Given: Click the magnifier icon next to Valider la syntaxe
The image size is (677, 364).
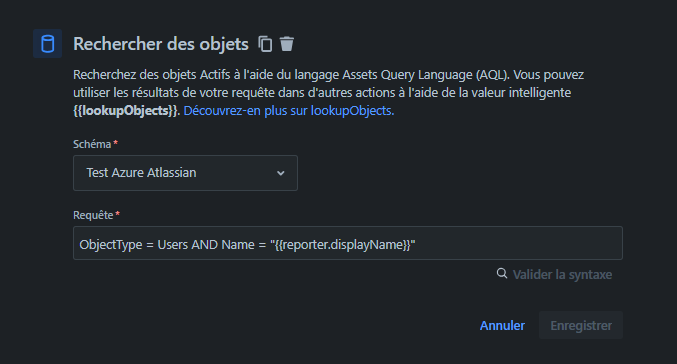Looking at the screenshot, I should point(502,273).
